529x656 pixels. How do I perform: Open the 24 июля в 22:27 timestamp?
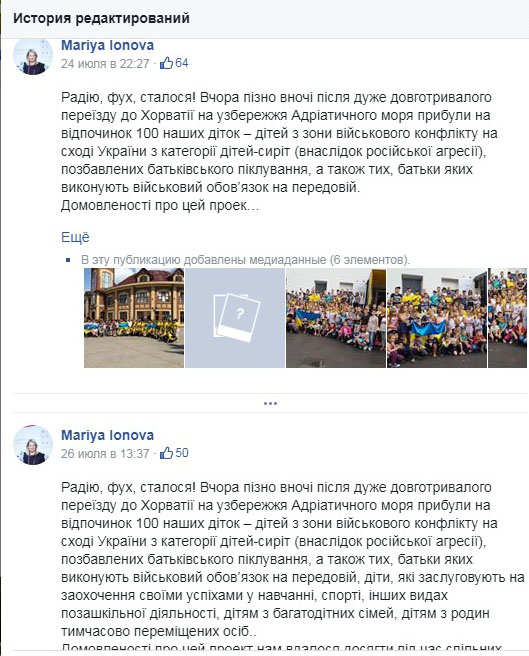point(105,64)
